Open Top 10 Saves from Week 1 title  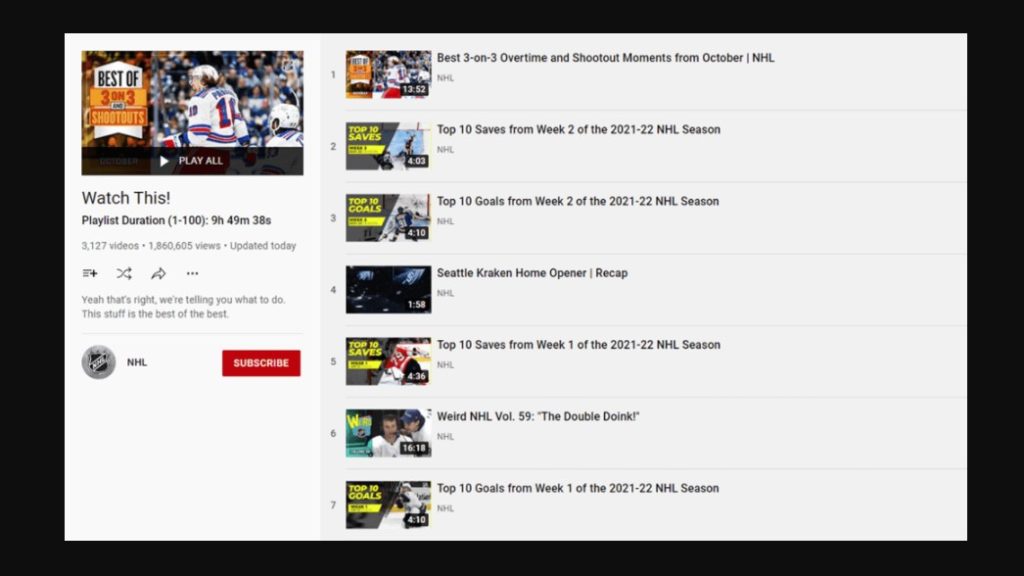click(579, 345)
